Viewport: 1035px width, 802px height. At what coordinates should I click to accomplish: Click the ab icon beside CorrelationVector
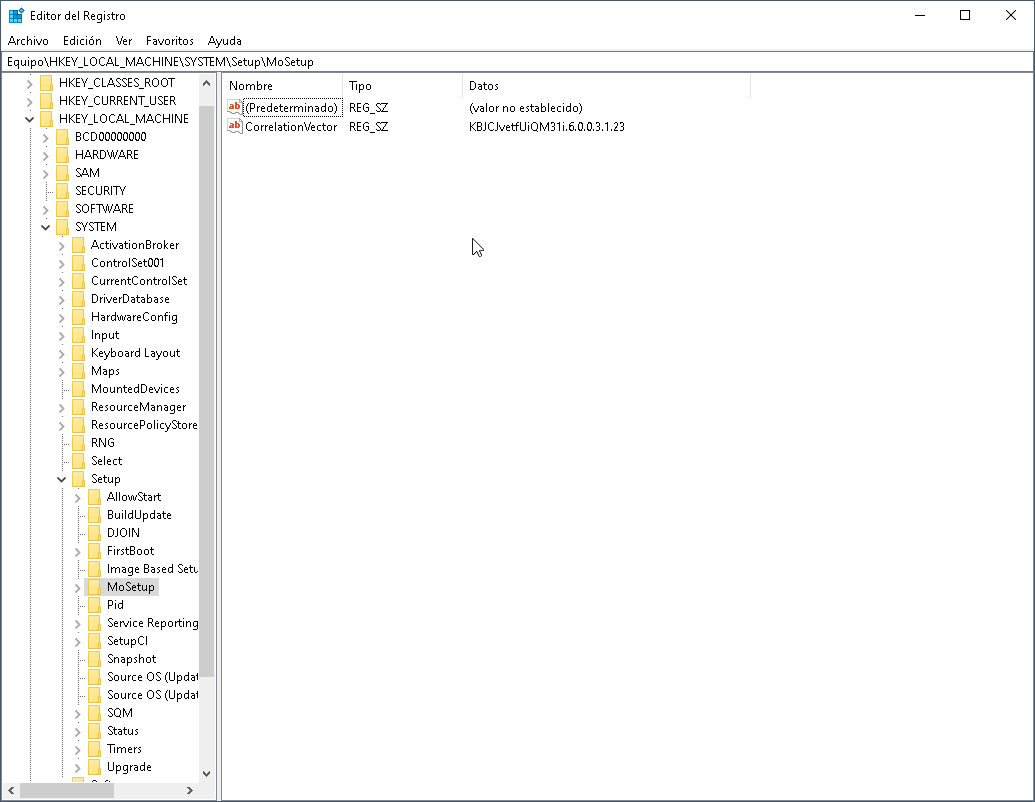pyautogui.click(x=235, y=127)
